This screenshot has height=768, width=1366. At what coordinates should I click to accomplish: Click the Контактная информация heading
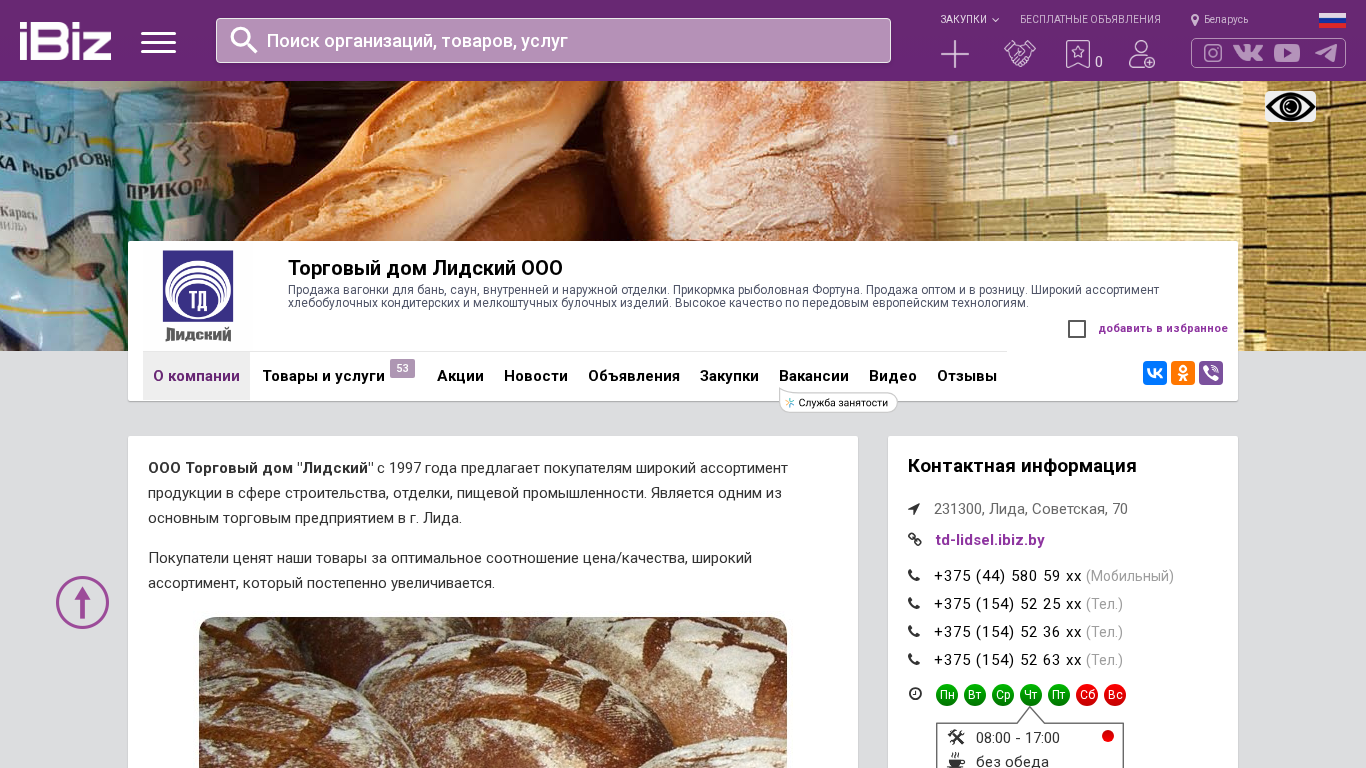point(1022,466)
